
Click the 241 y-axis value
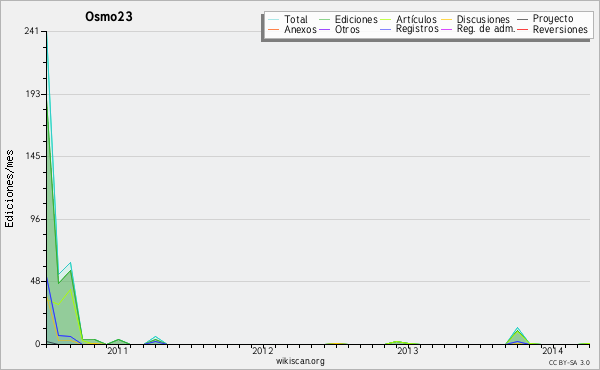pyautogui.click(x=32, y=31)
